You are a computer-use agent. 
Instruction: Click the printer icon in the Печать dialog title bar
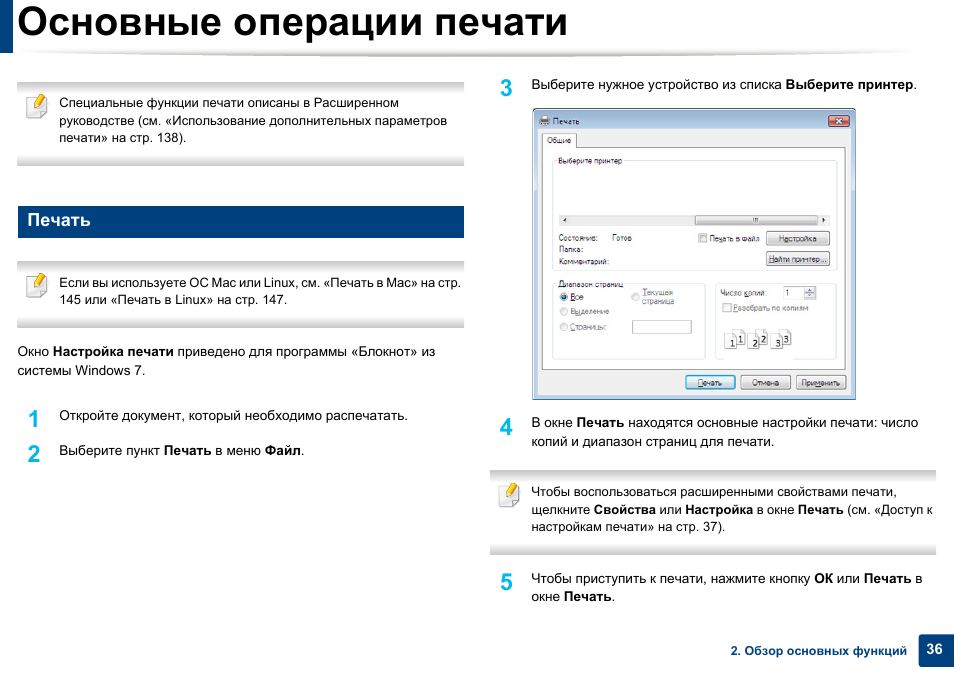tap(545, 121)
